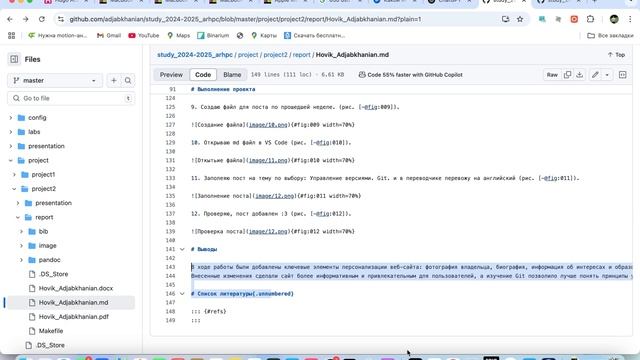Image resolution: width=640 pixels, height=360 pixels.
Task: Copy raw file contents icon
Action: tap(567, 75)
